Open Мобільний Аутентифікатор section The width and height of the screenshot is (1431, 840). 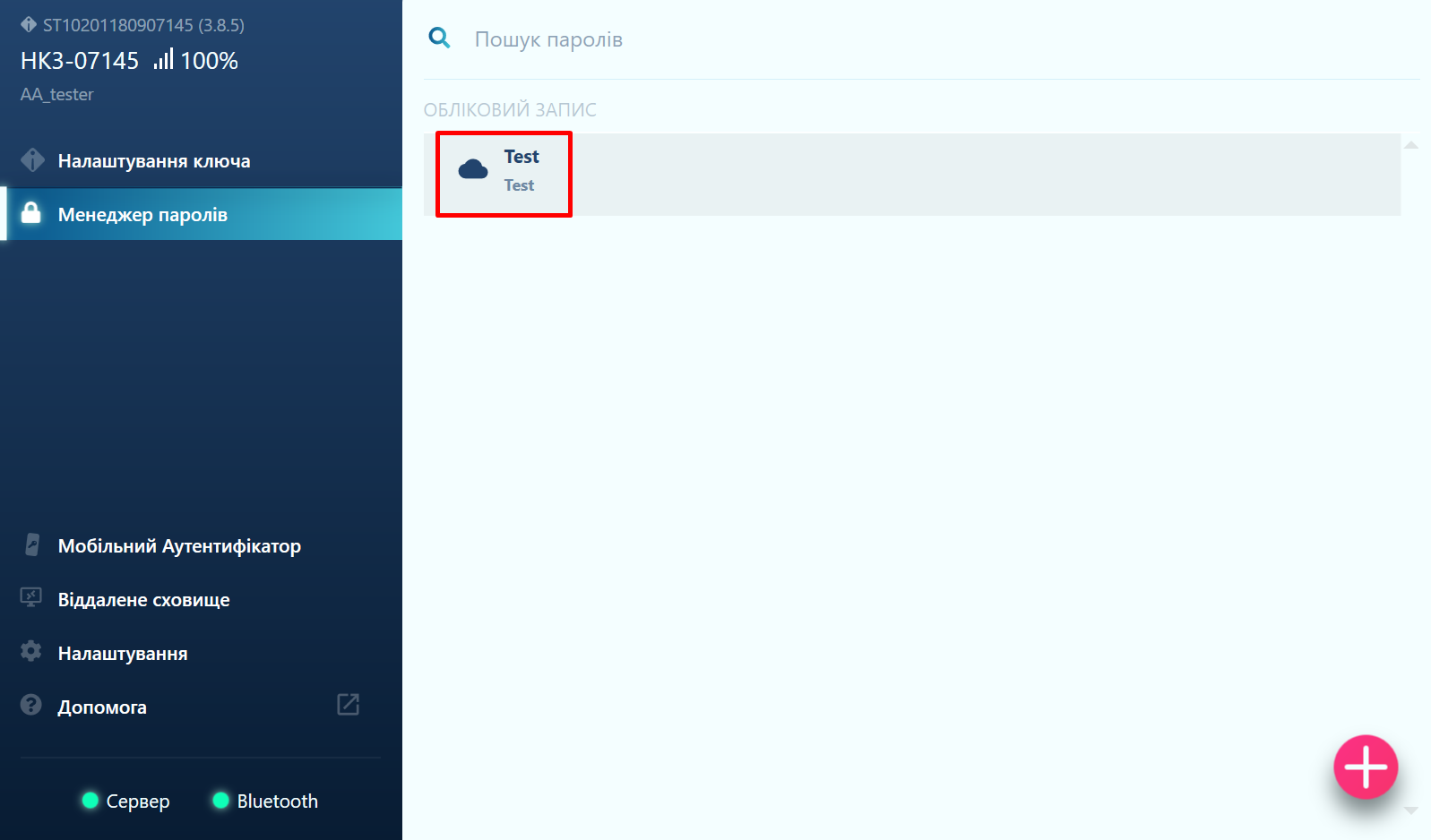point(179,546)
